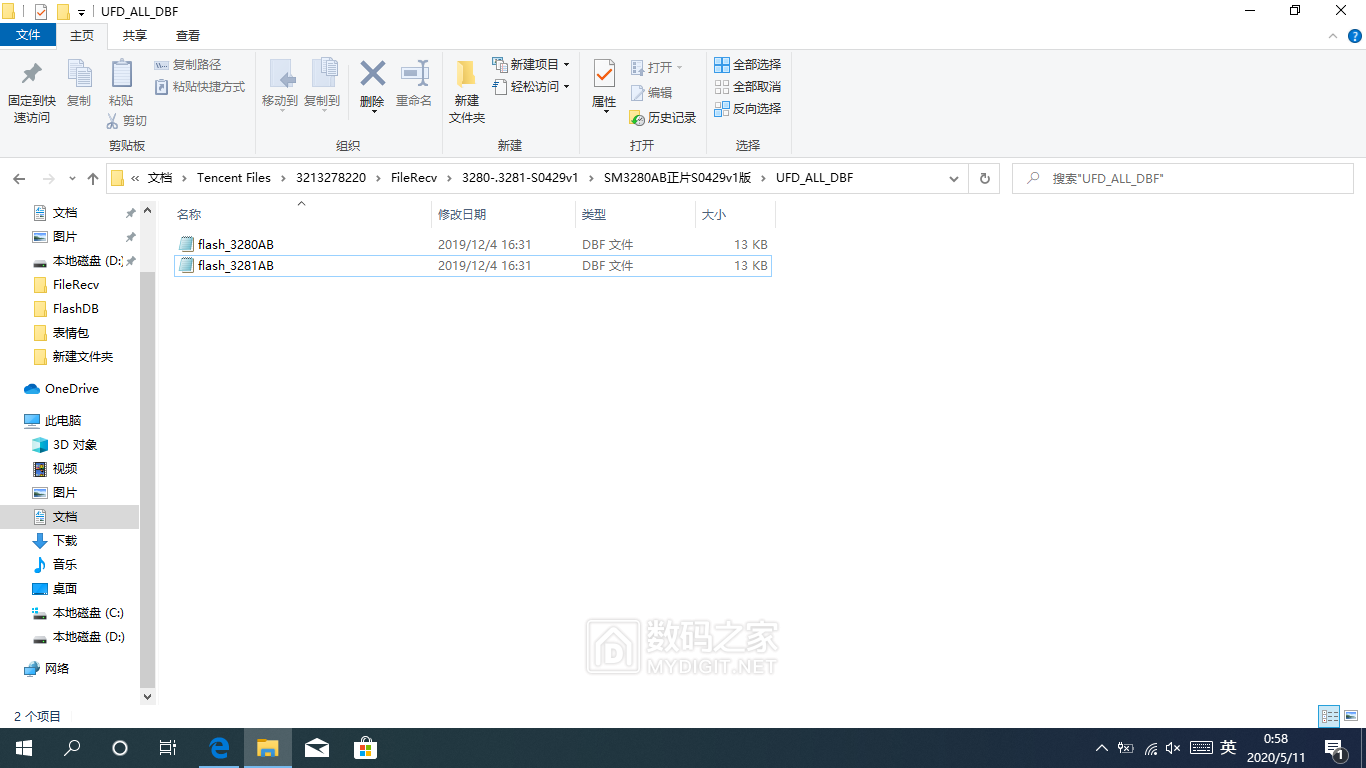Click Invert selection

pos(747,109)
